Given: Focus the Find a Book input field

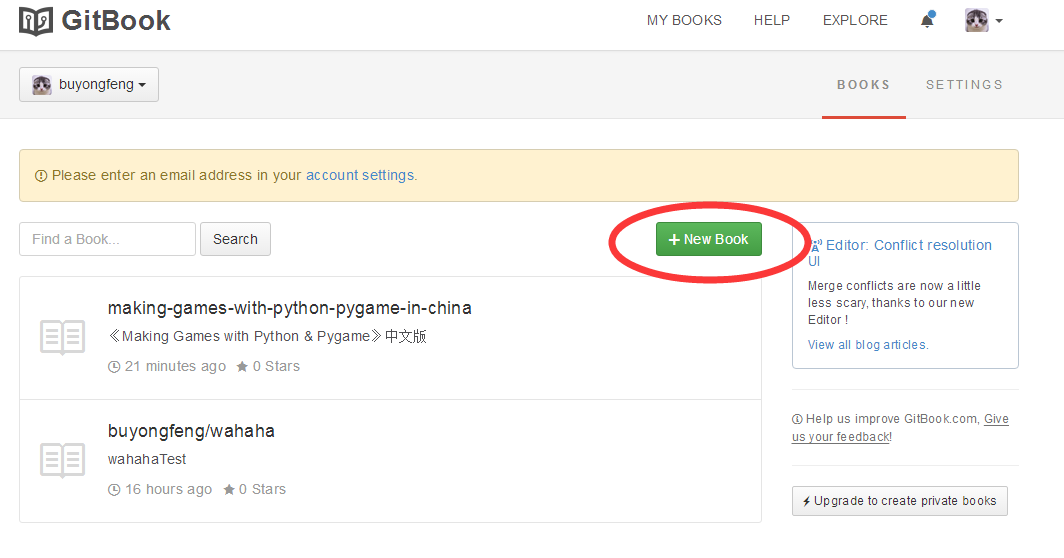Looking at the screenshot, I should click(x=107, y=239).
